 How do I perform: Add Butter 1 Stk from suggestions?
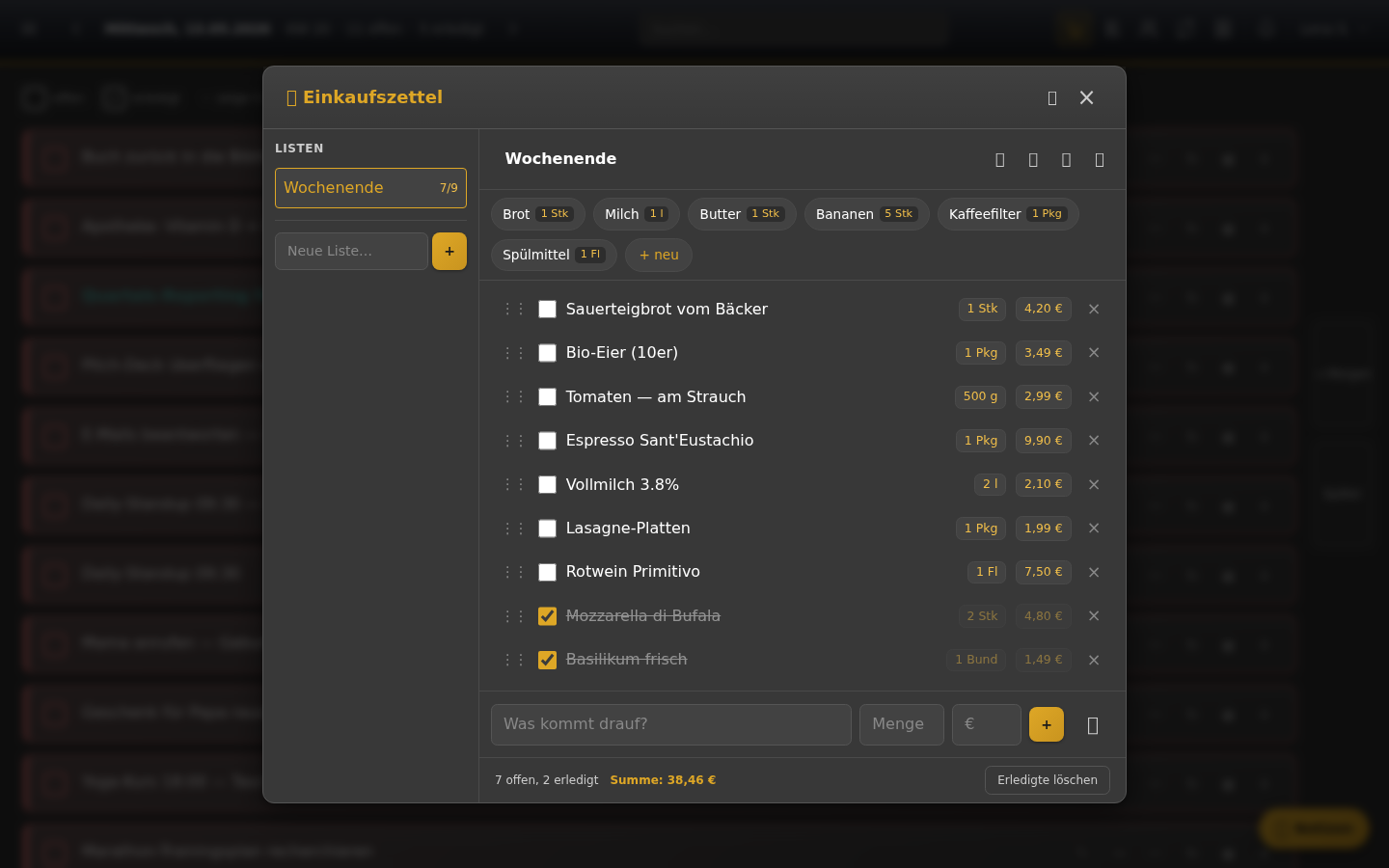[742, 214]
